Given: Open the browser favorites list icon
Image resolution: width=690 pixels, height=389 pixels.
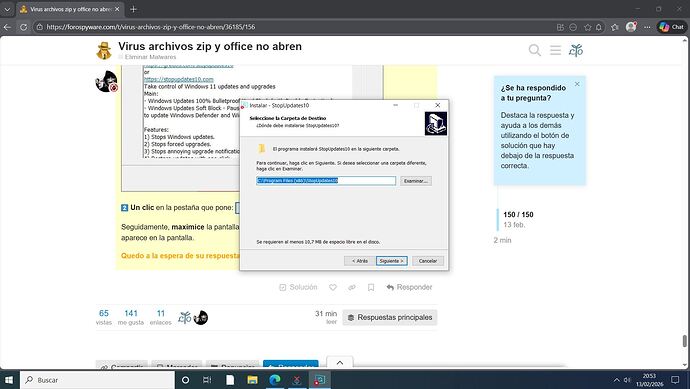Looking at the screenshot, I should [615, 27].
